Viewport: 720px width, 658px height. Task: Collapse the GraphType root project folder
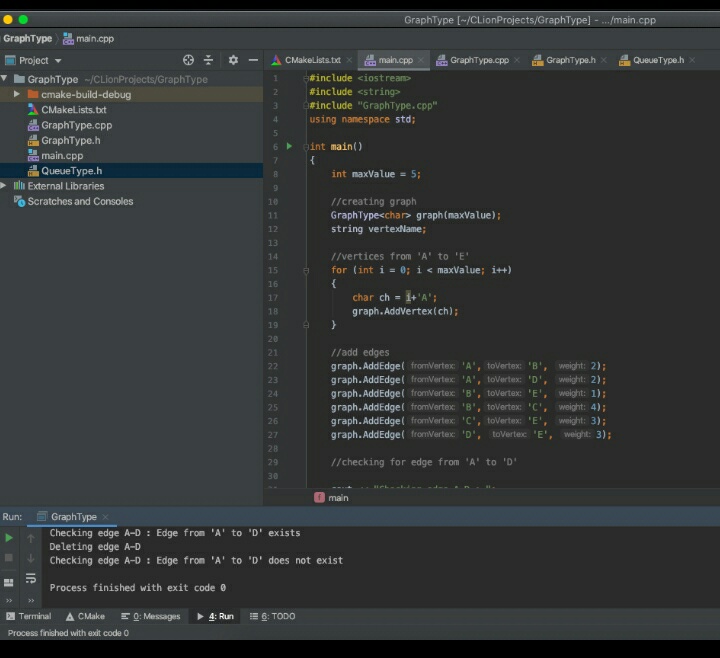(x=5, y=79)
